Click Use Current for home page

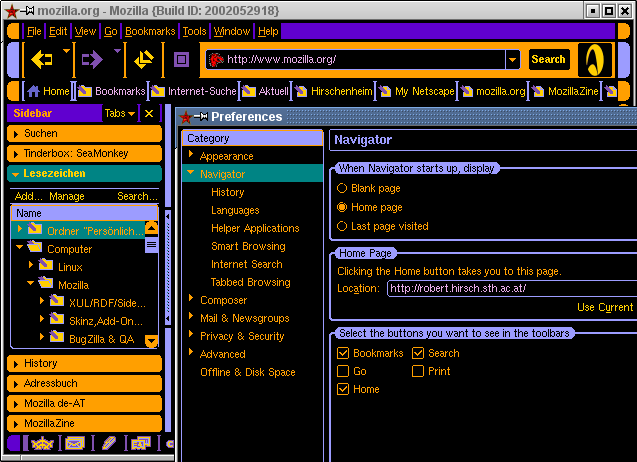[605, 307]
